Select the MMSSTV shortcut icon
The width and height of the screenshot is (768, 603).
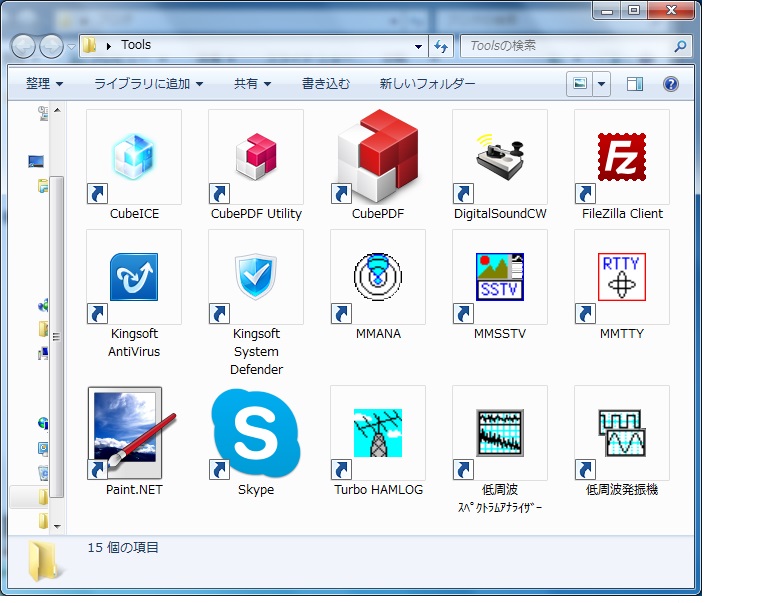[500, 277]
